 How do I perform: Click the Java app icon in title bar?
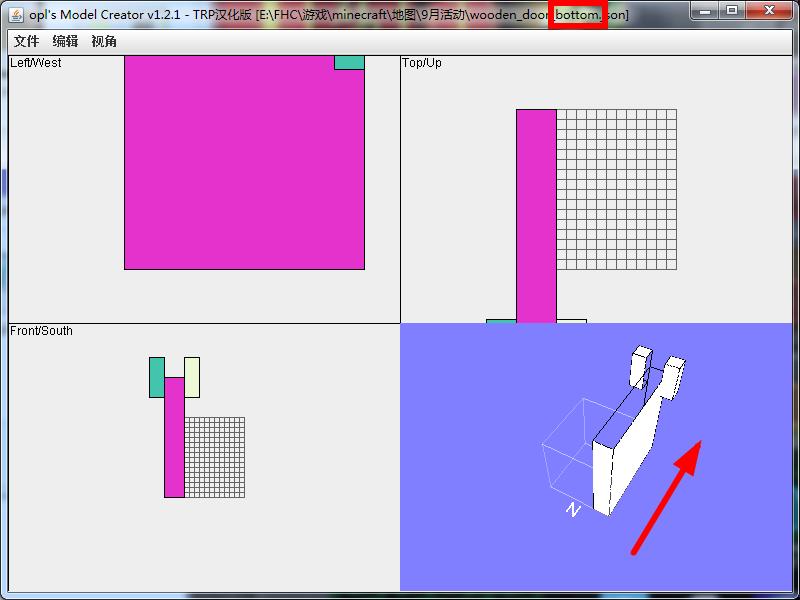click(16, 13)
